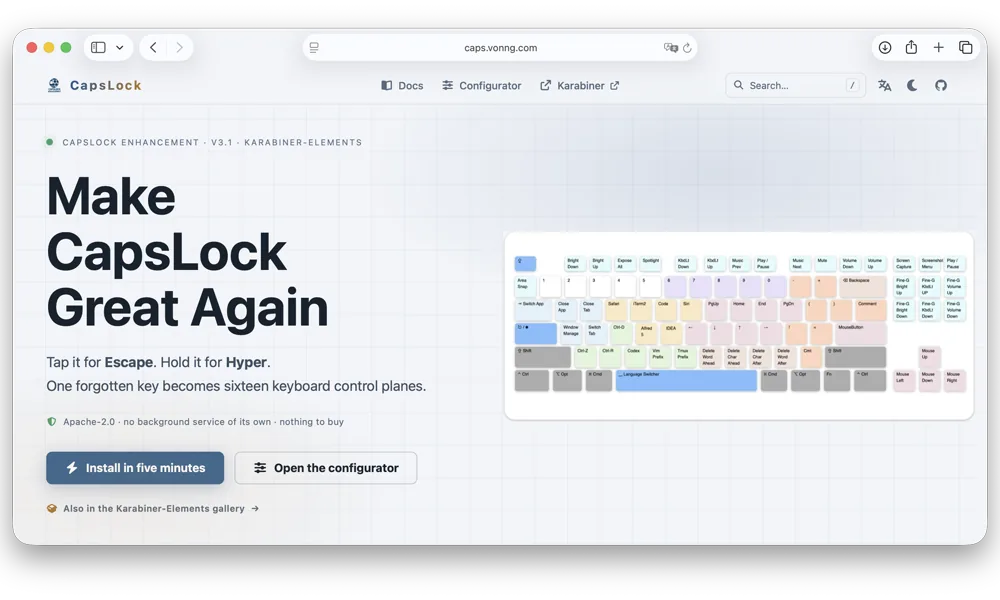Click the Screen Capture key

[x=904, y=263]
